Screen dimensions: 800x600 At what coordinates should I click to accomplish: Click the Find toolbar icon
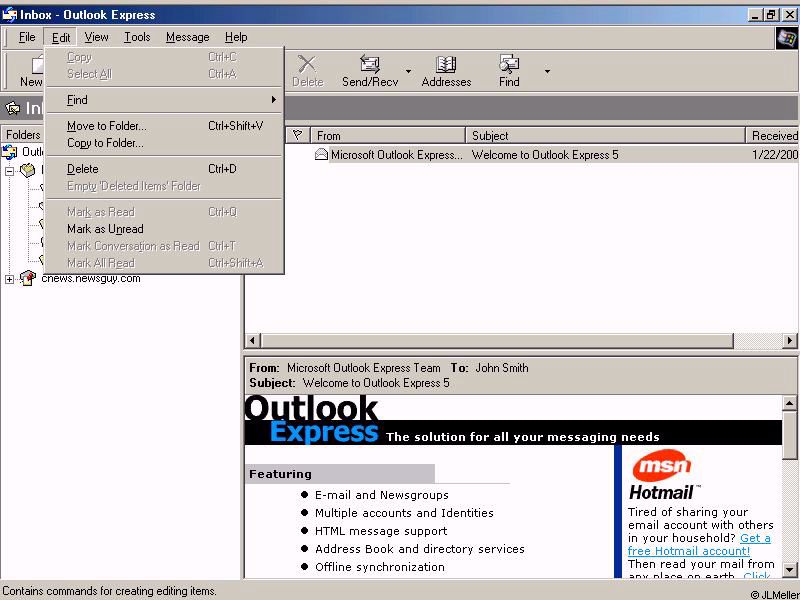click(x=509, y=65)
